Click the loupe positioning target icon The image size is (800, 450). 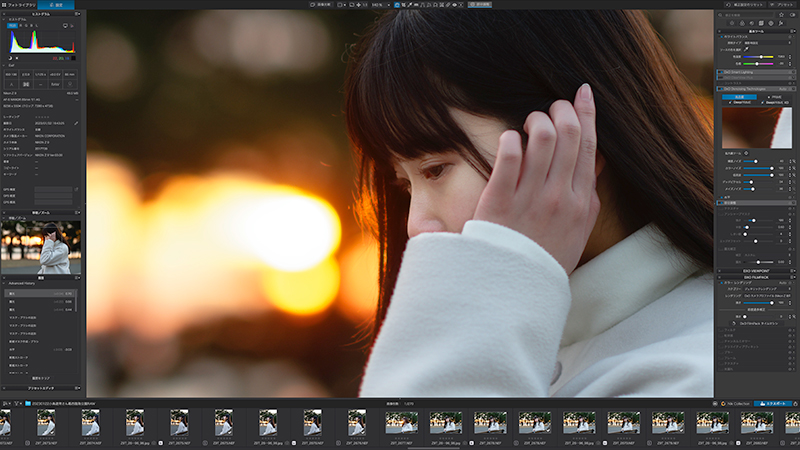point(746,153)
